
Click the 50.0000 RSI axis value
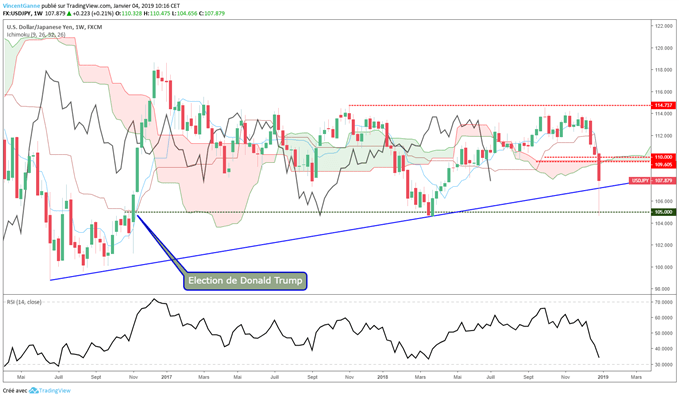point(664,333)
